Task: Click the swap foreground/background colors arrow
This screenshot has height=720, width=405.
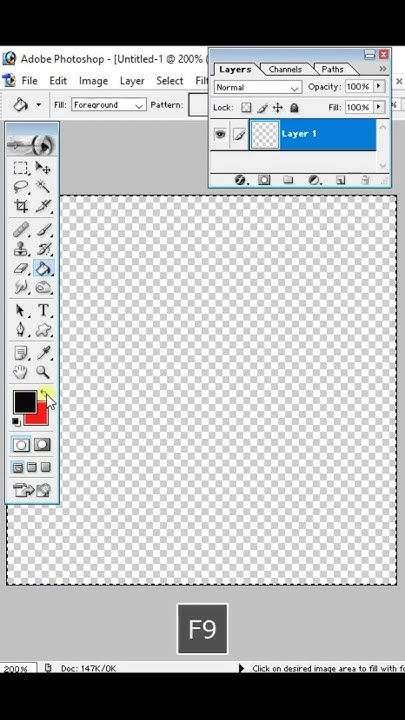Action: [44, 393]
